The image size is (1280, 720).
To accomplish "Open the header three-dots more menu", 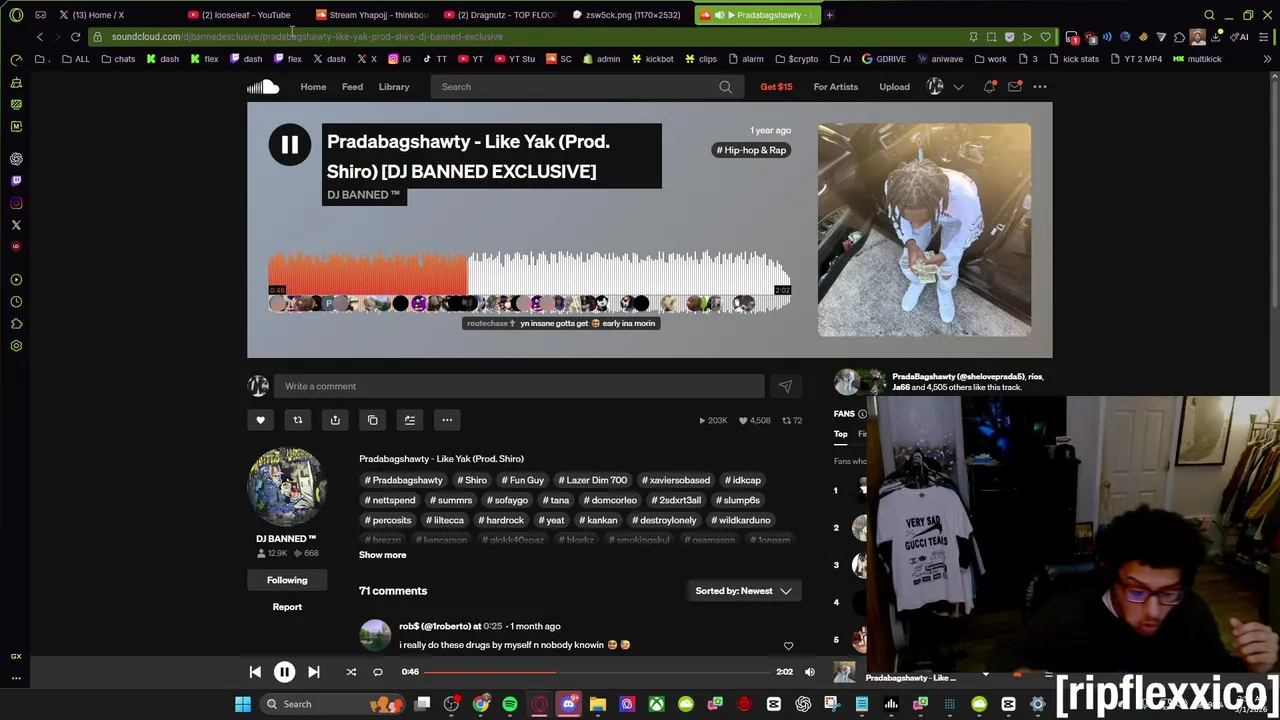I will (x=1040, y=87).
